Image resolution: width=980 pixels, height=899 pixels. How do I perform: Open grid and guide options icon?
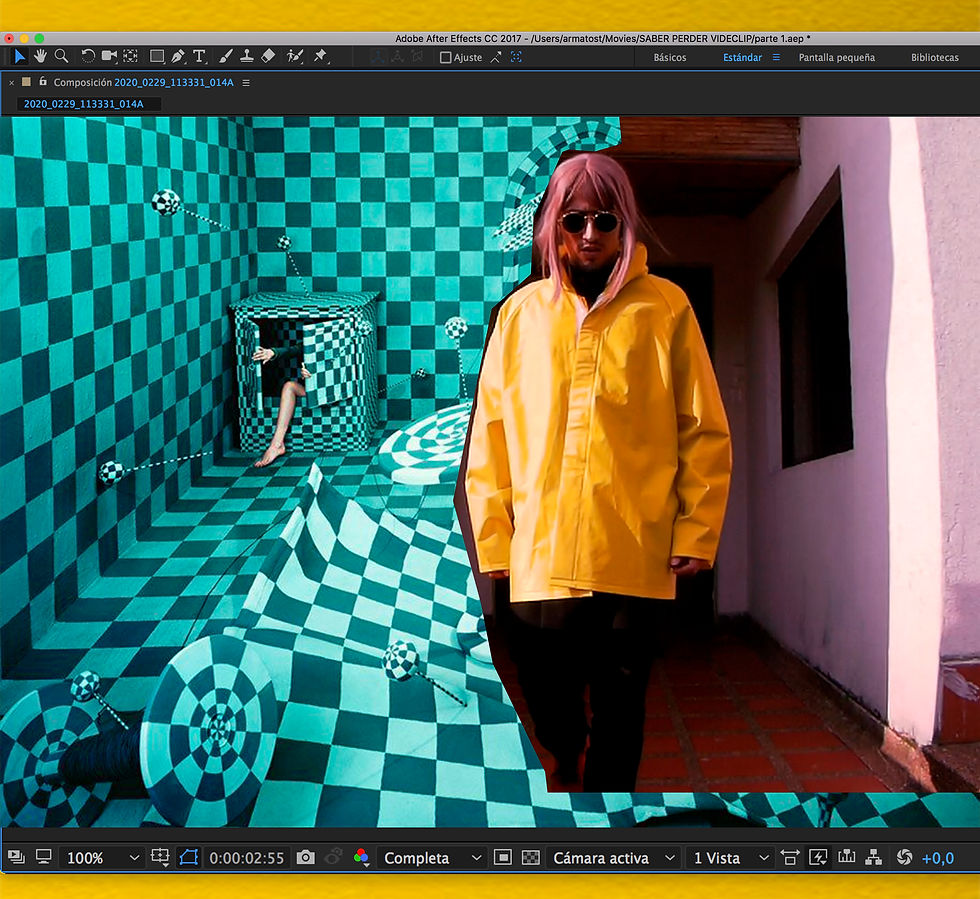160,857
